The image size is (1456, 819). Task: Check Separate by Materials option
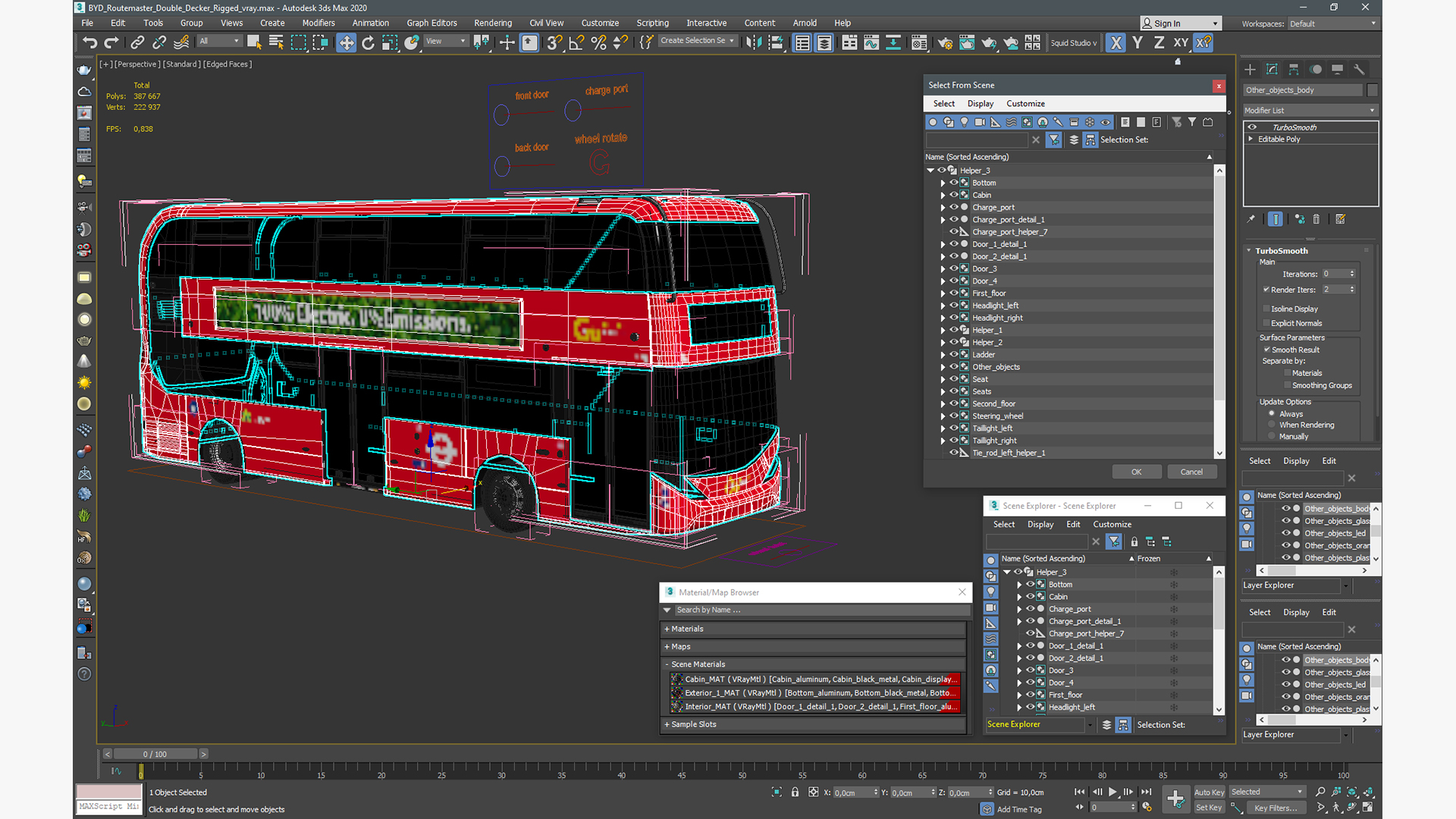click(x=1288, y=373)
